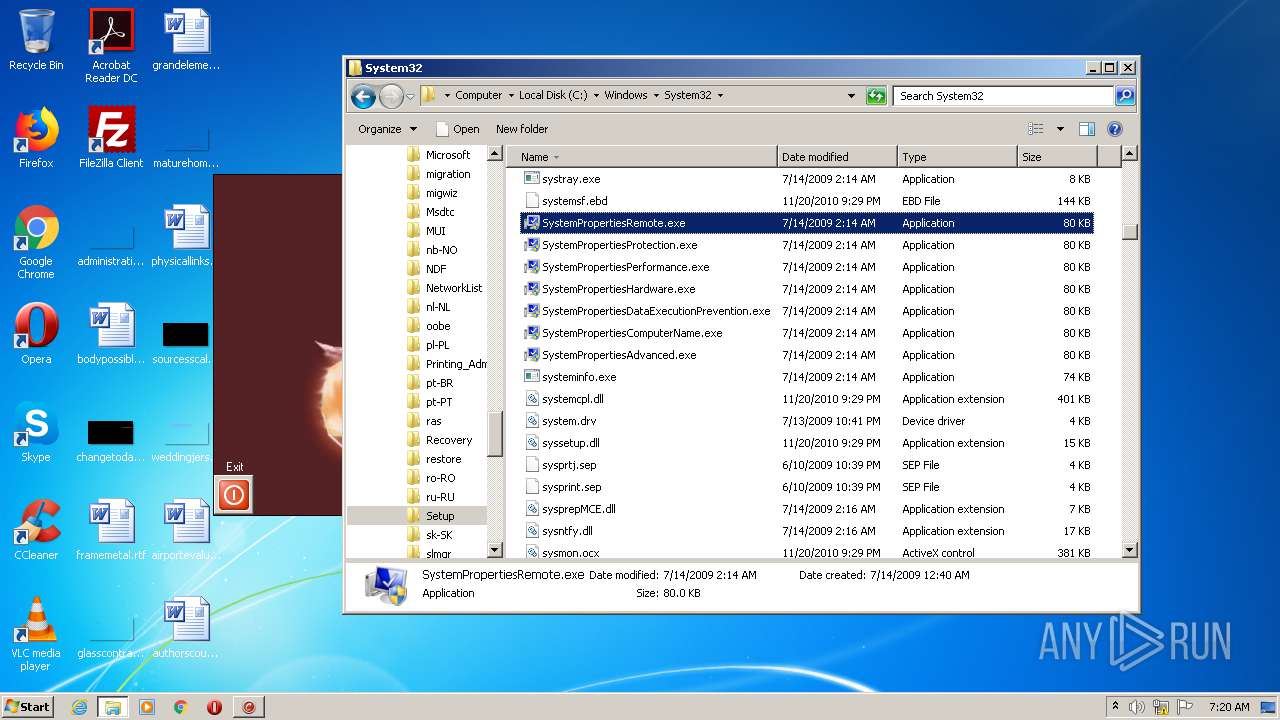Open Firefox desktop shortcut
This screenshot has height=720, width=1280.
pyautogui.click(x=36, y=138)
